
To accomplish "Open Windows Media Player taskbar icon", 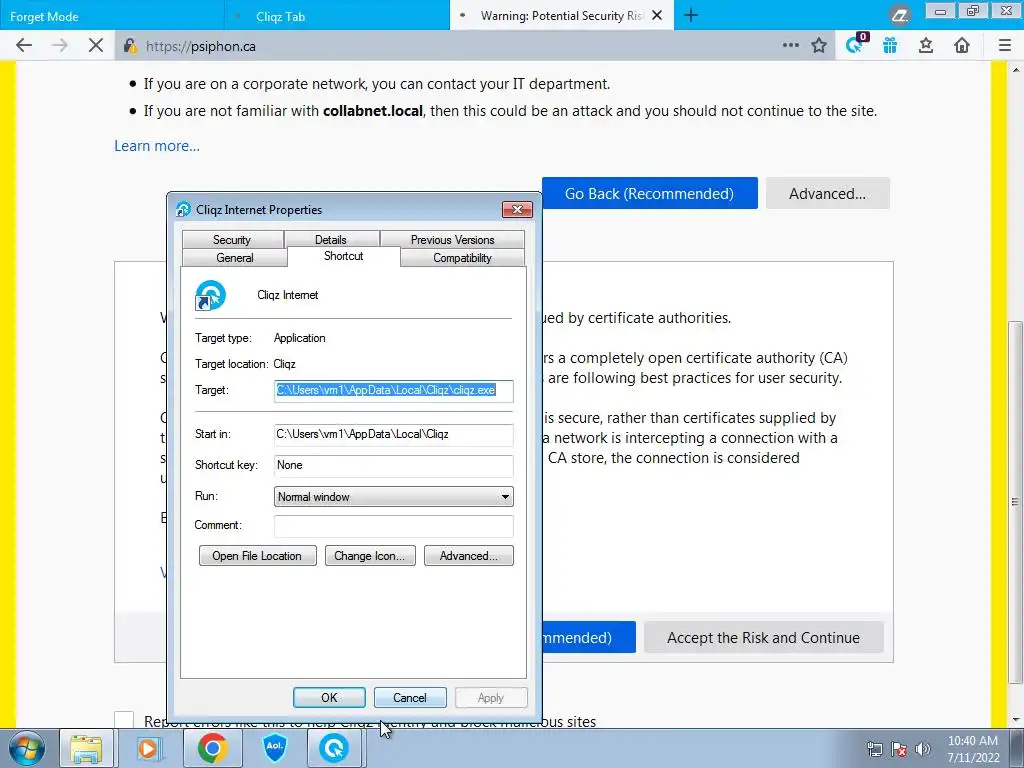I will [148, 748].
